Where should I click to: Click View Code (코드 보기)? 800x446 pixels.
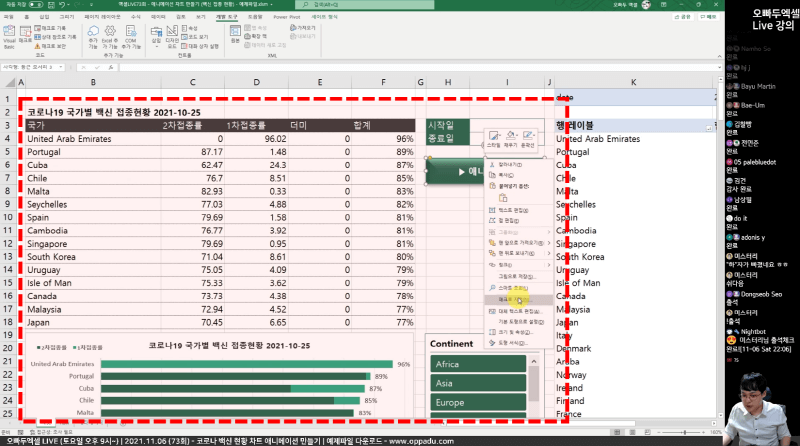195,37
